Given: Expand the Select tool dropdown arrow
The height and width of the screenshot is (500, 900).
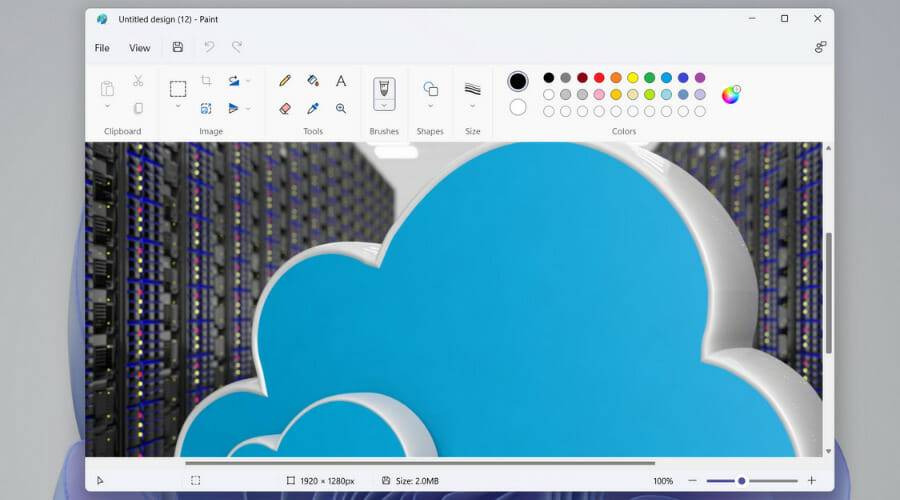Looking at the screenshot, I should coord(178,106).
